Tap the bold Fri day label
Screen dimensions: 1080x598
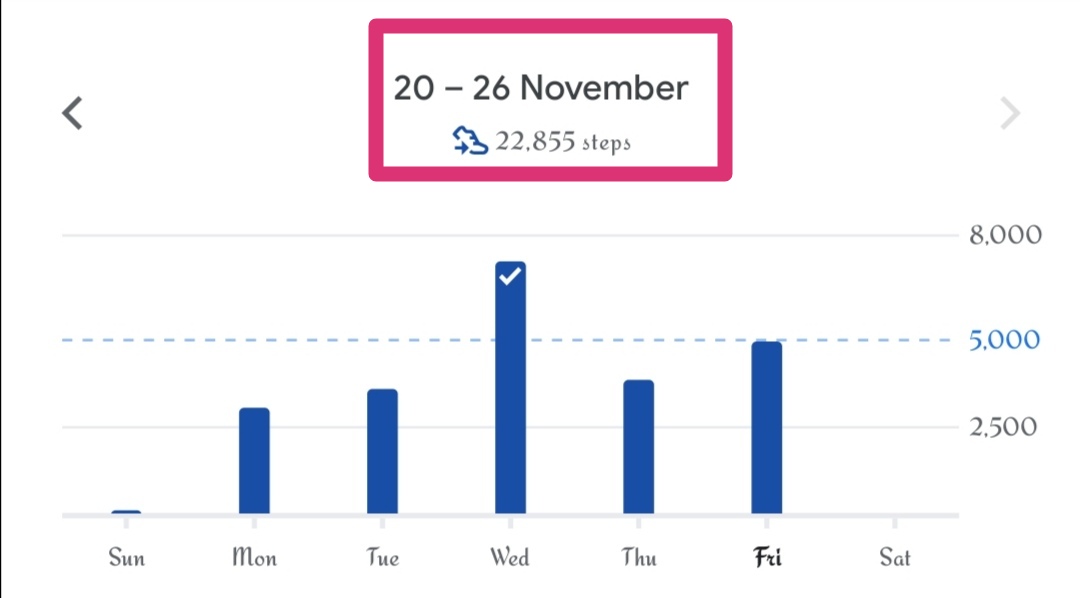pos(767,557)
